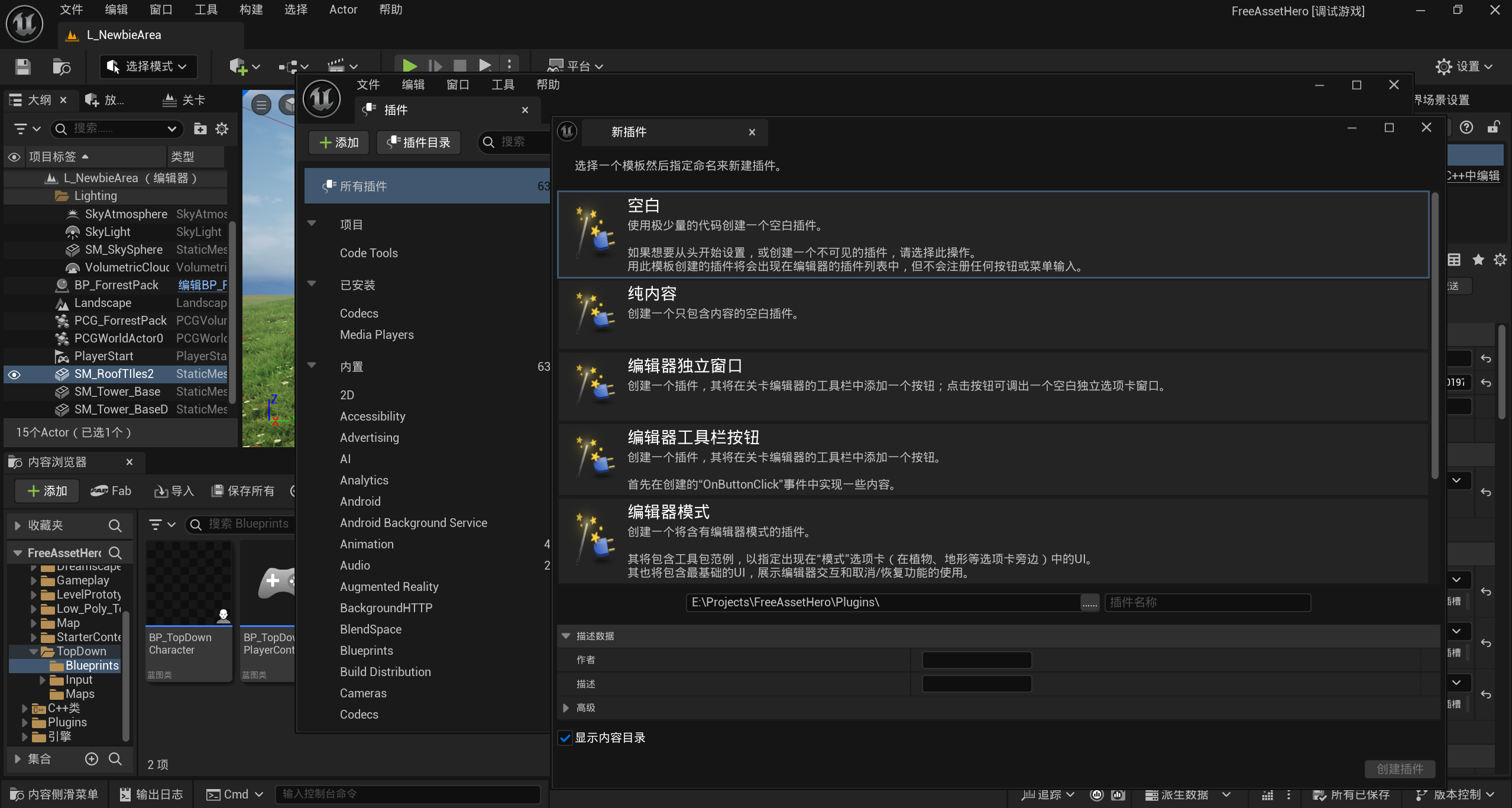
Task: Click the favorites star icon in the details panel
Action: pyautogui.click(x=1478, y=260)
